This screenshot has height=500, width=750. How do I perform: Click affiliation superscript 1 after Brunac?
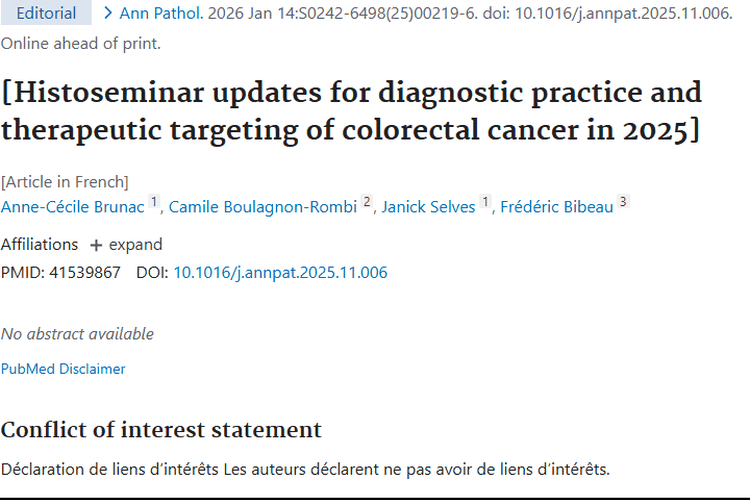pos(154,203)
